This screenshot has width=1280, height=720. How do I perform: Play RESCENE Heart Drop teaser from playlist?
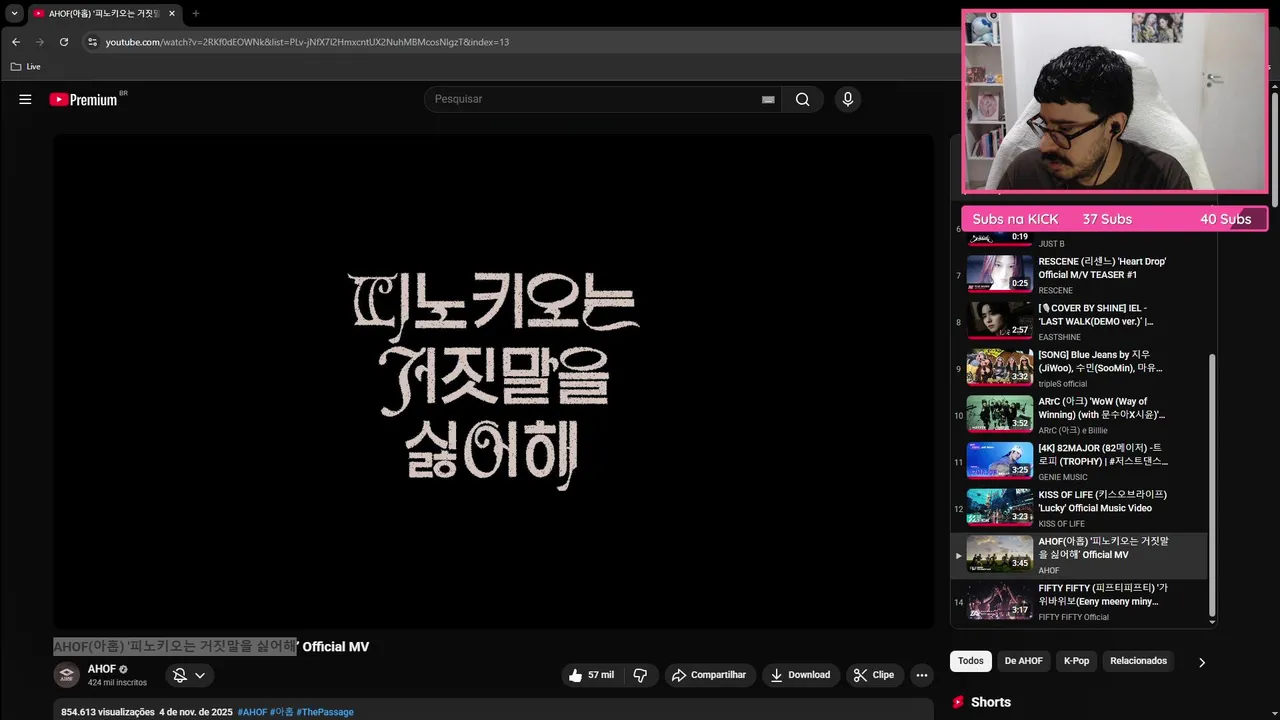[x=1079, y=274]
